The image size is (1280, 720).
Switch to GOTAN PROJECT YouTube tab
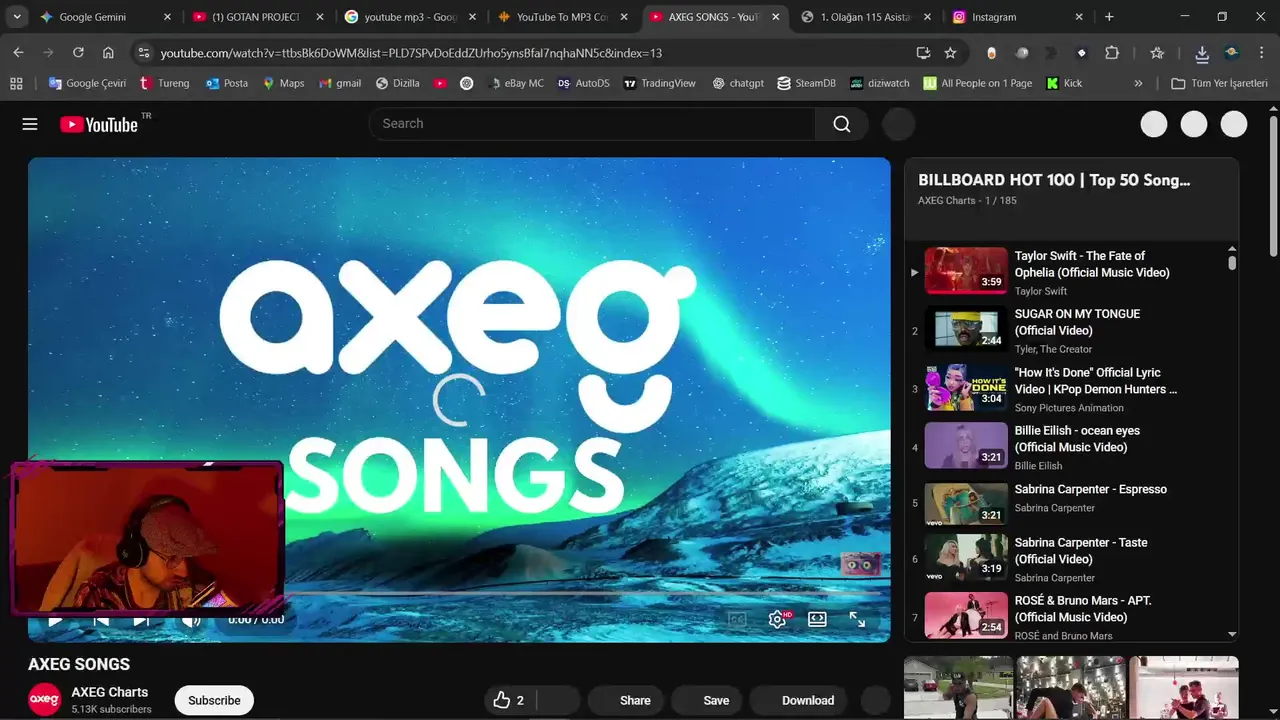point(257,17)
